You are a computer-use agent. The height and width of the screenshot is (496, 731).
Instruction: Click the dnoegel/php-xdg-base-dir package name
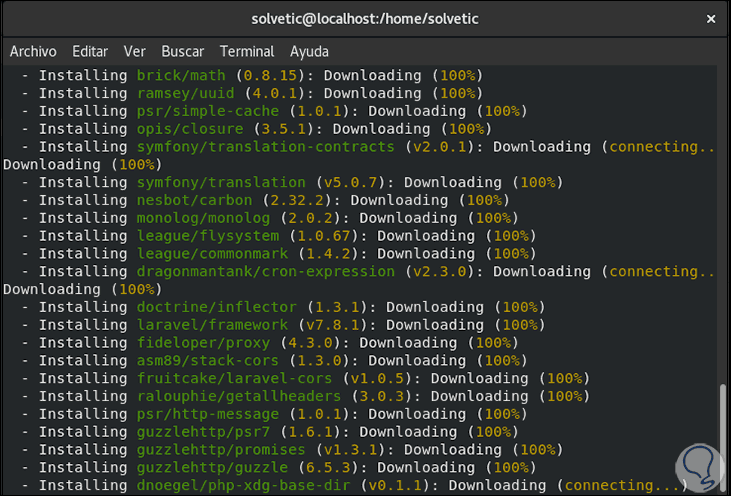point(243,485)
